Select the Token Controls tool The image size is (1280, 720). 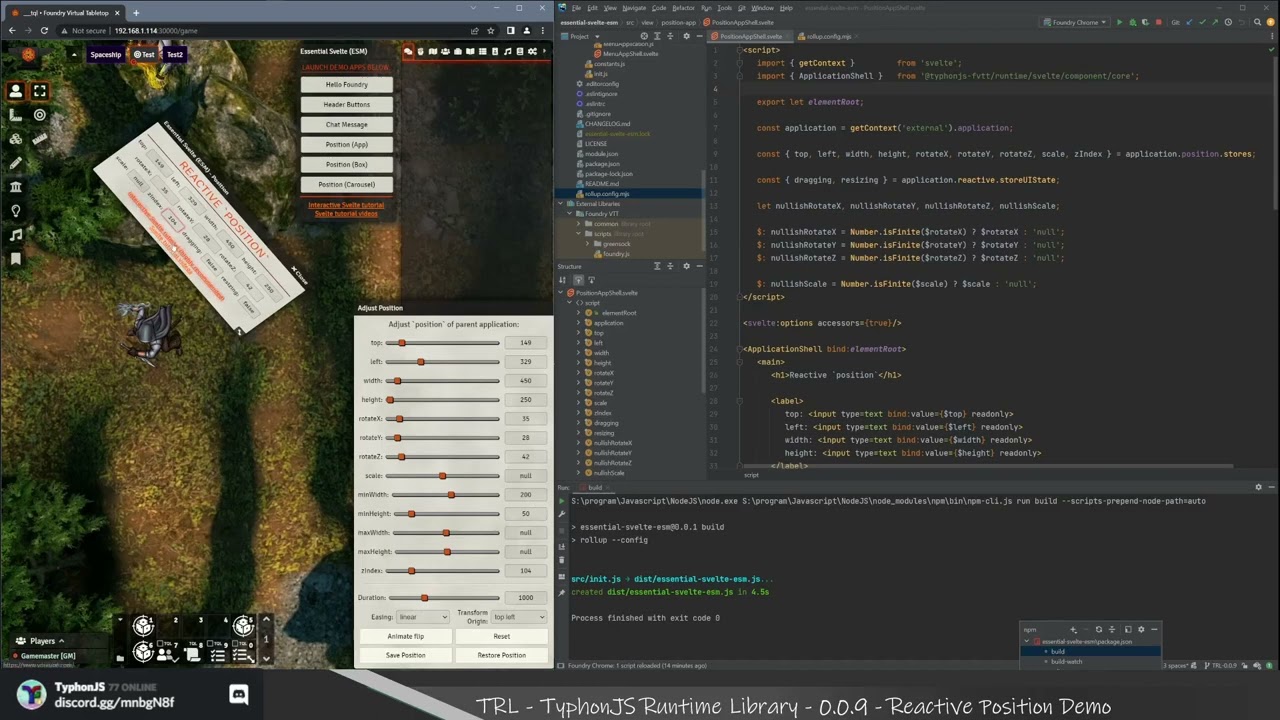tap(15, 92)
